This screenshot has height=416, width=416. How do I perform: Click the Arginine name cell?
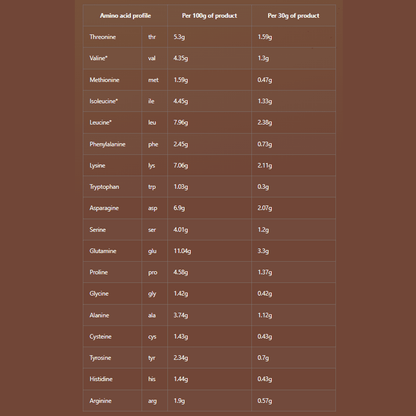[112, 401]
